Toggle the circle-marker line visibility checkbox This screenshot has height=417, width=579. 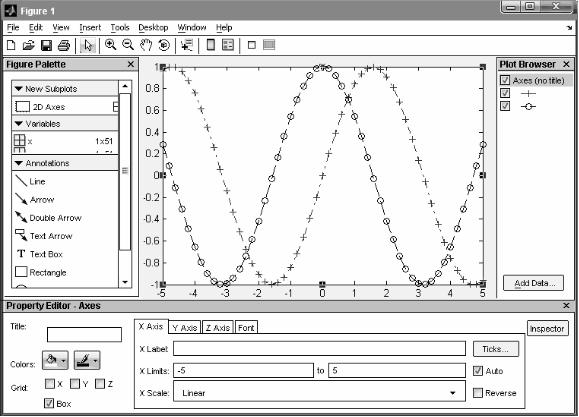[x=505, y=106]
